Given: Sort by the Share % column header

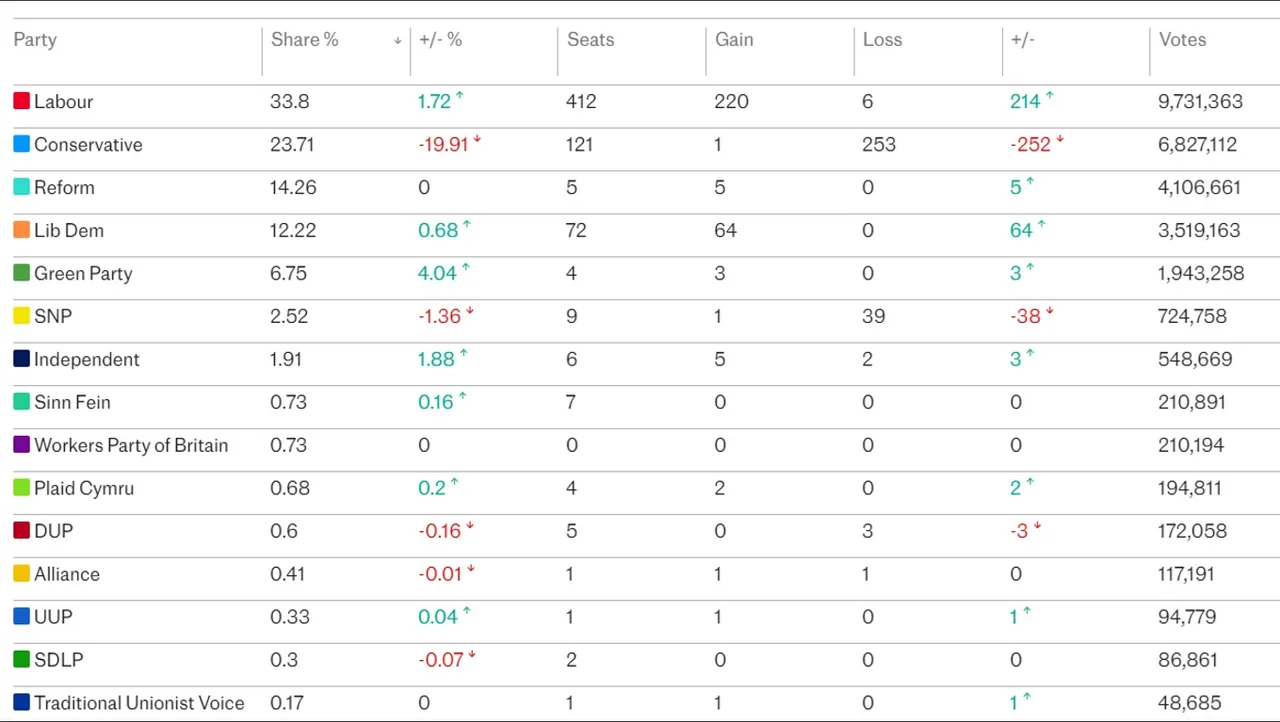Looking at the screenshot, I should coord(305,40).
